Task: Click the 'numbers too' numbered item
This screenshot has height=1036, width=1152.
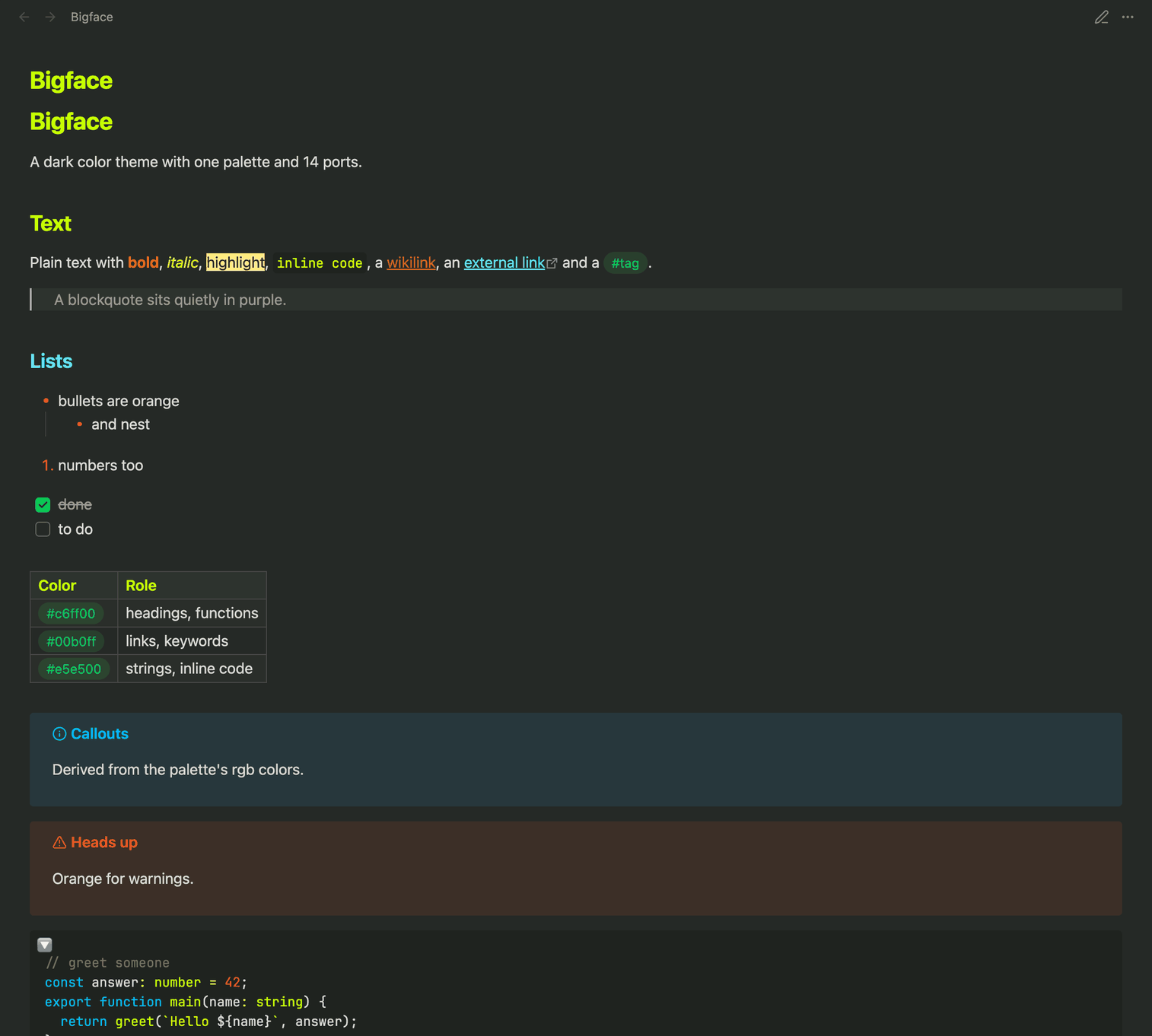Action: pos(100,466)
